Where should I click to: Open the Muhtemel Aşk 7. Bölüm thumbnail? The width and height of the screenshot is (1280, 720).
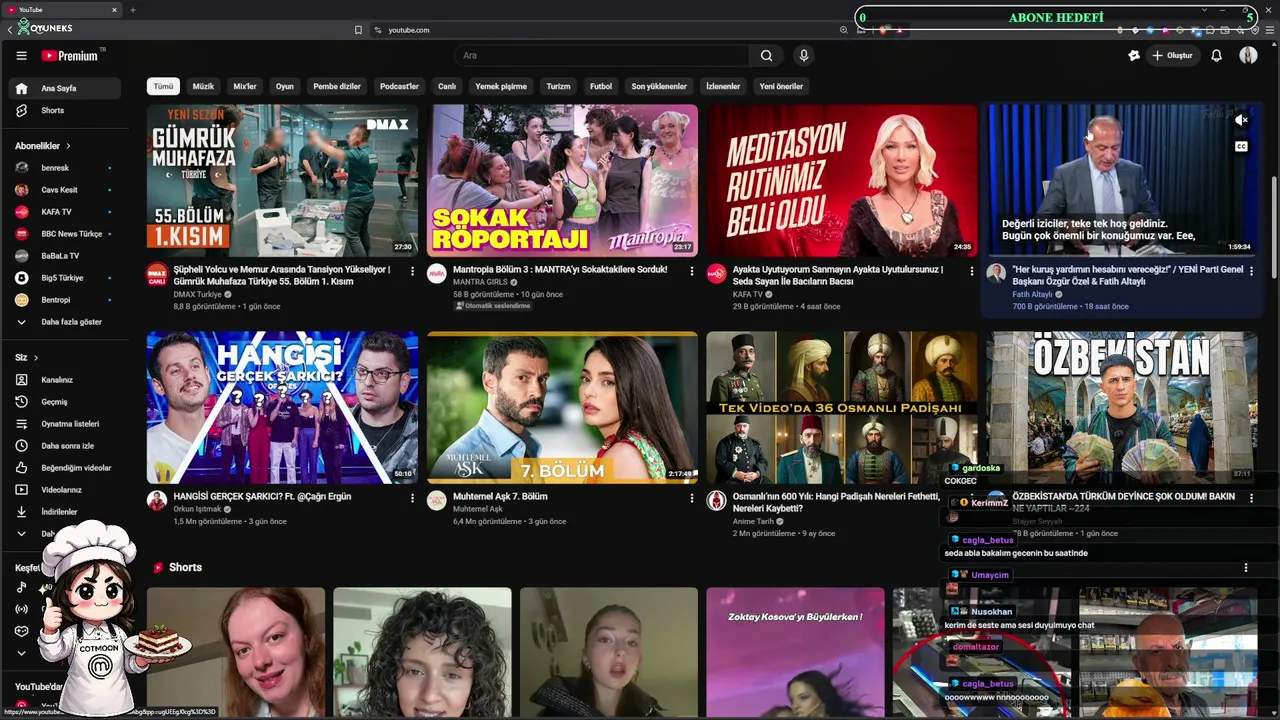[562, 408]
